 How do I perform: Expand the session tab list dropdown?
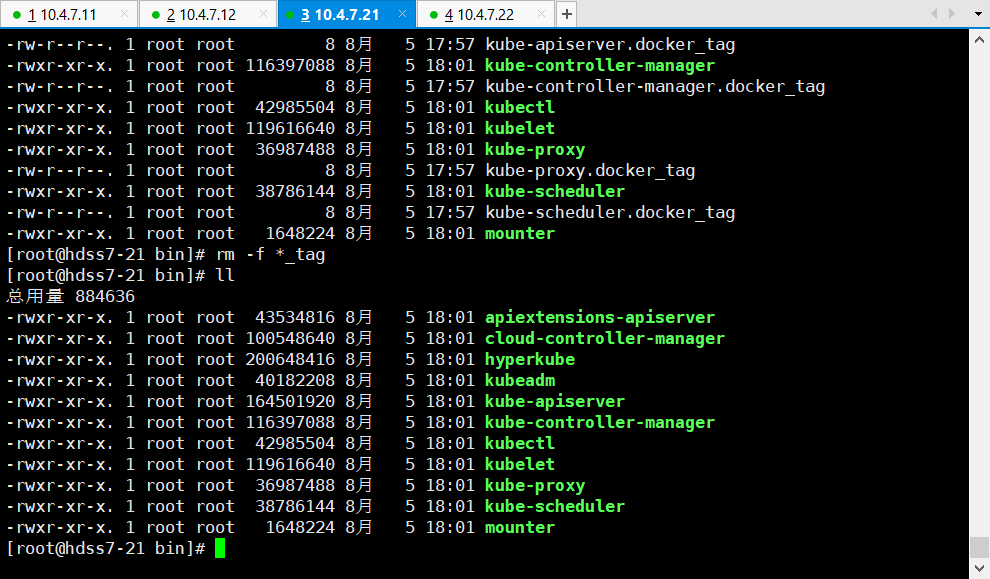pyautogui.click(x=977, y=14)
